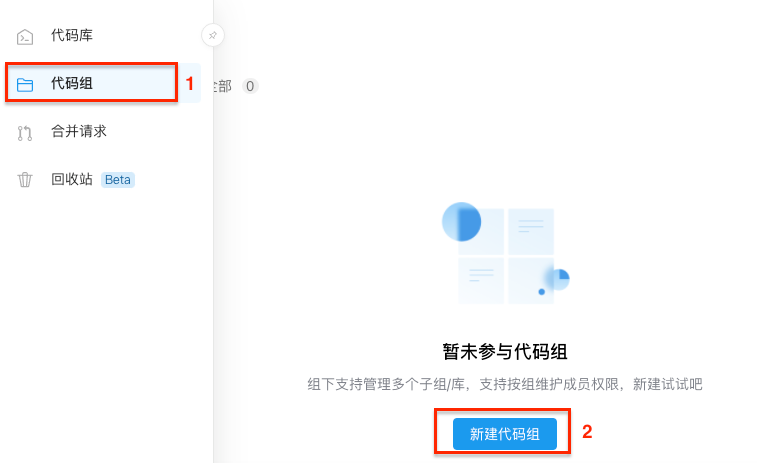The width and height of the screenshot is (757, 463).
Task: Click the blue folder icon for 代码组
Action: click(x=25, y=84)
